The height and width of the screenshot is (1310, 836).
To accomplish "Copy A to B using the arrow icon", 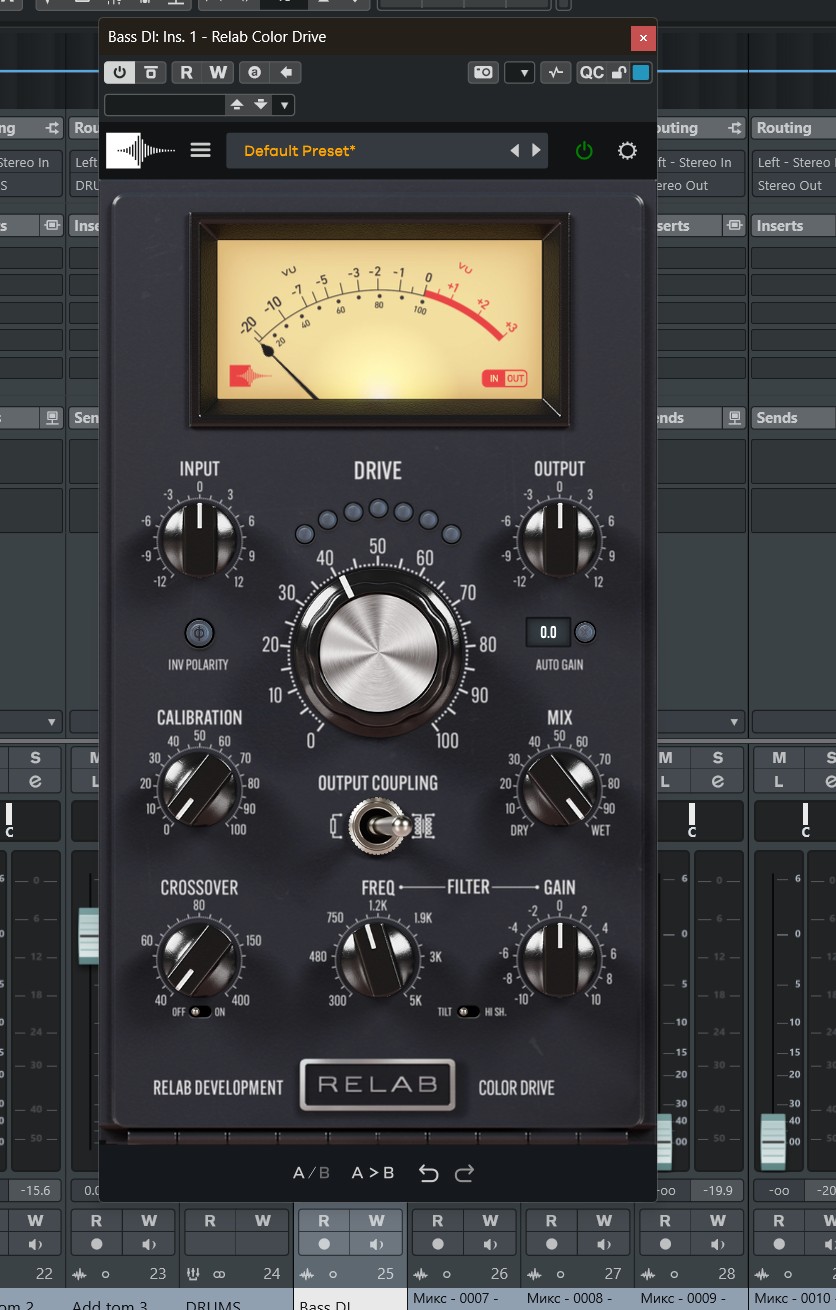I will pyautogui.click(x=286, y=72).
